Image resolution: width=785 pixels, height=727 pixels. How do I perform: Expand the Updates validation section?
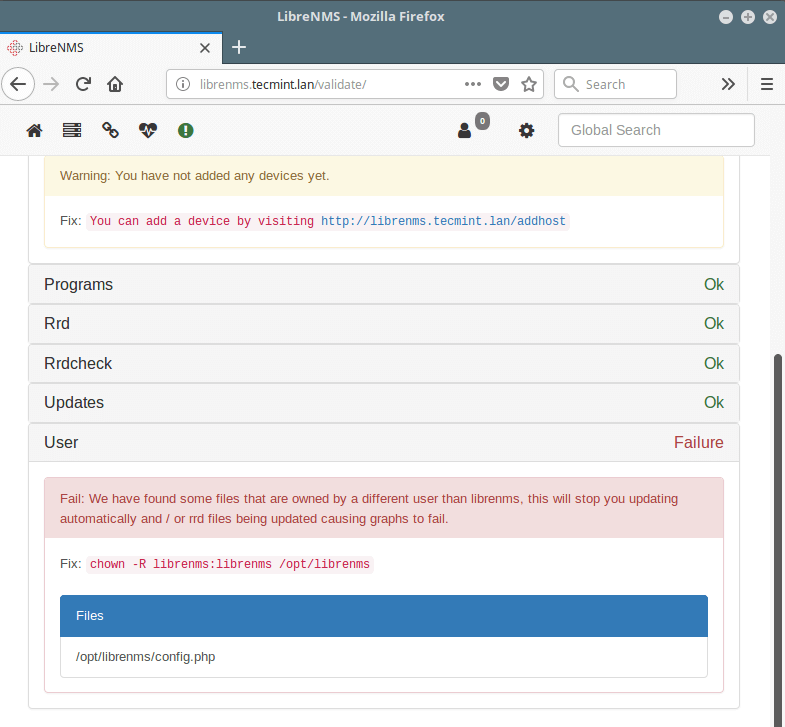tap(384, 403)
